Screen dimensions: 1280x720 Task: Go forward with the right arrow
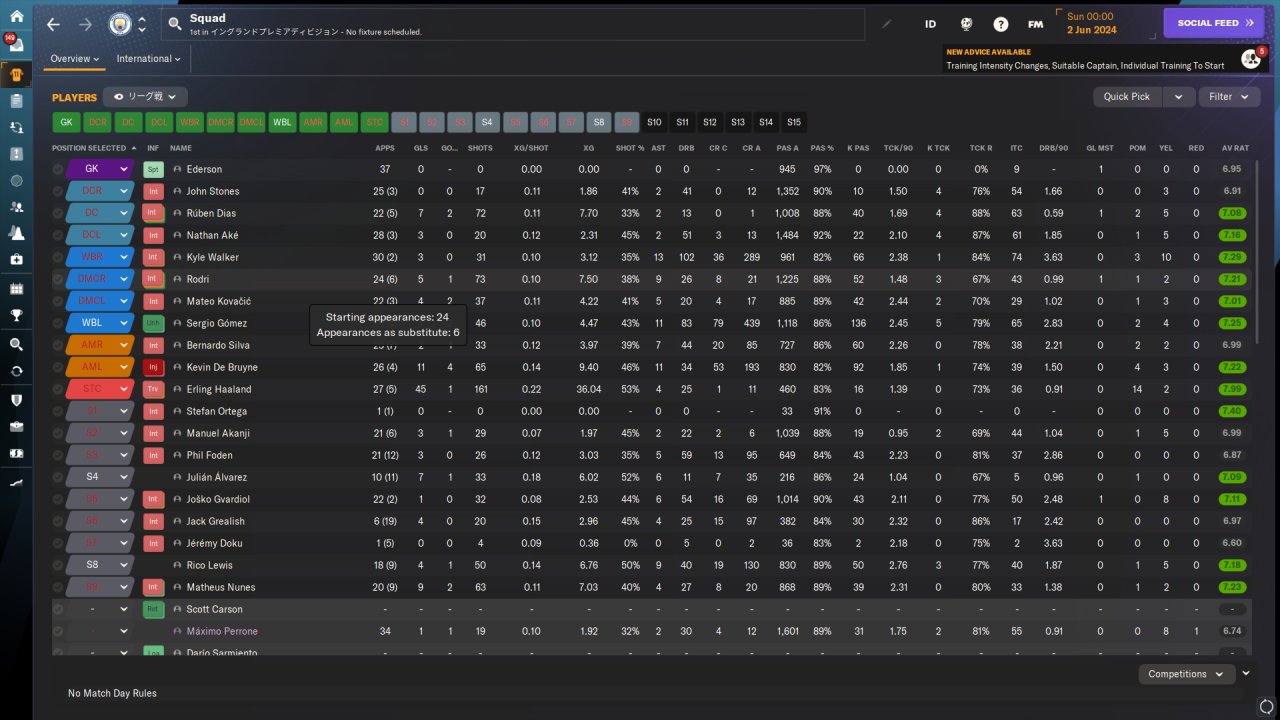click(85, 24)
